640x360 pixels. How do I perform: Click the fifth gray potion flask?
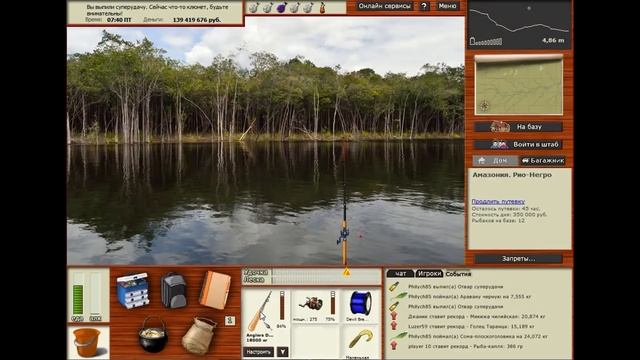tap(309, 7)
